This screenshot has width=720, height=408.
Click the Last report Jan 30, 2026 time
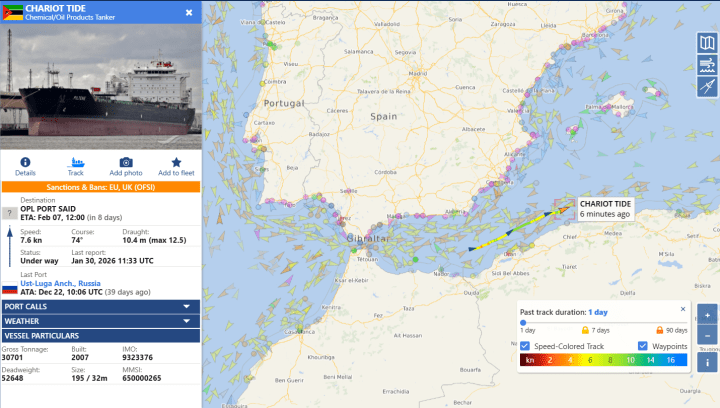112,261
